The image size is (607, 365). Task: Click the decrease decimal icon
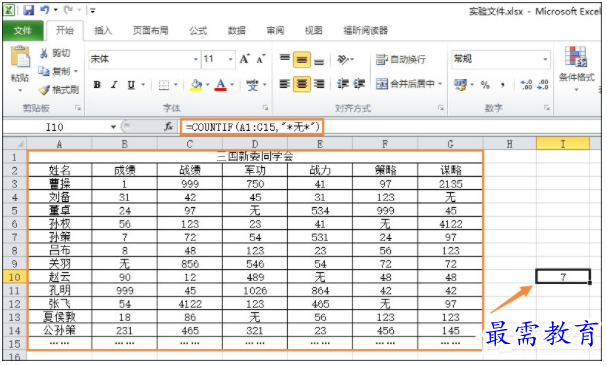pos(543,84)
